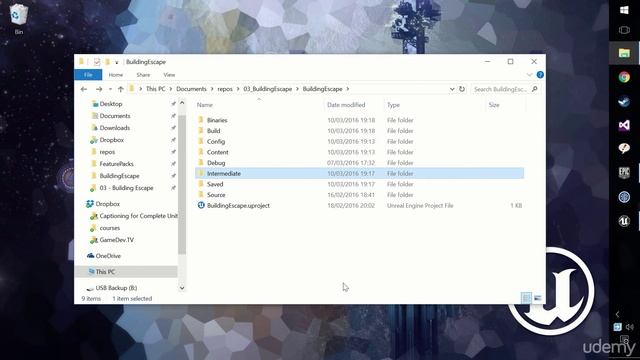Open pinned Dropbox in quick access
Screen dimensions: 640x360
[111, 140]
